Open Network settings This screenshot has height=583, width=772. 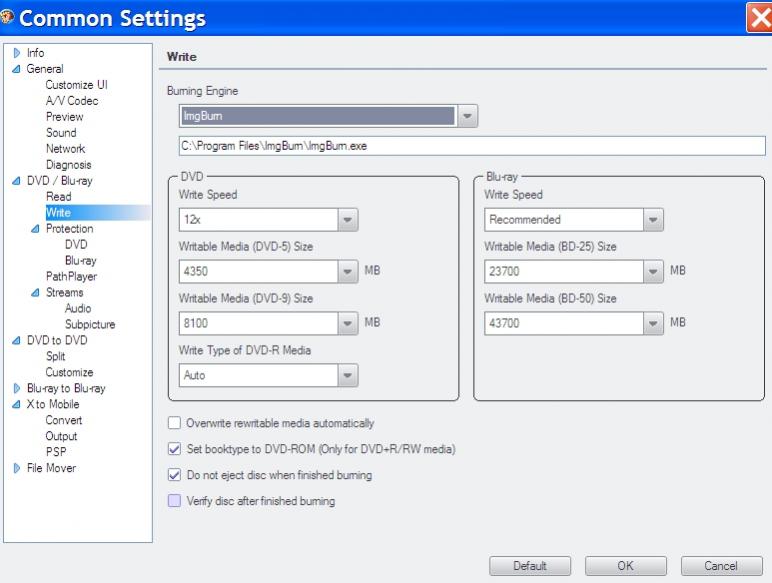click(65, 149)
